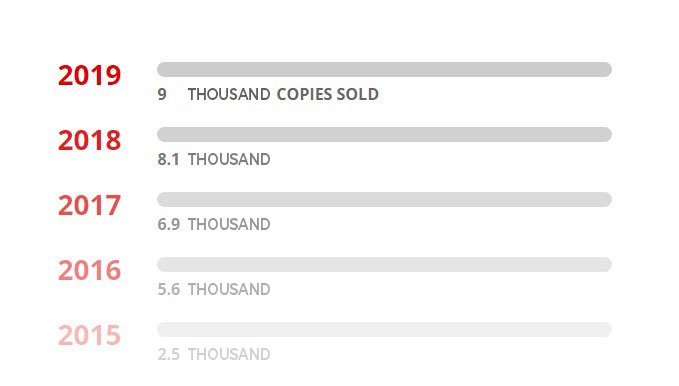This screenshot has height=386, width=679.
Task: Click the 2019 progress bar
Action: pyautogui.click(x=385, y=70)
